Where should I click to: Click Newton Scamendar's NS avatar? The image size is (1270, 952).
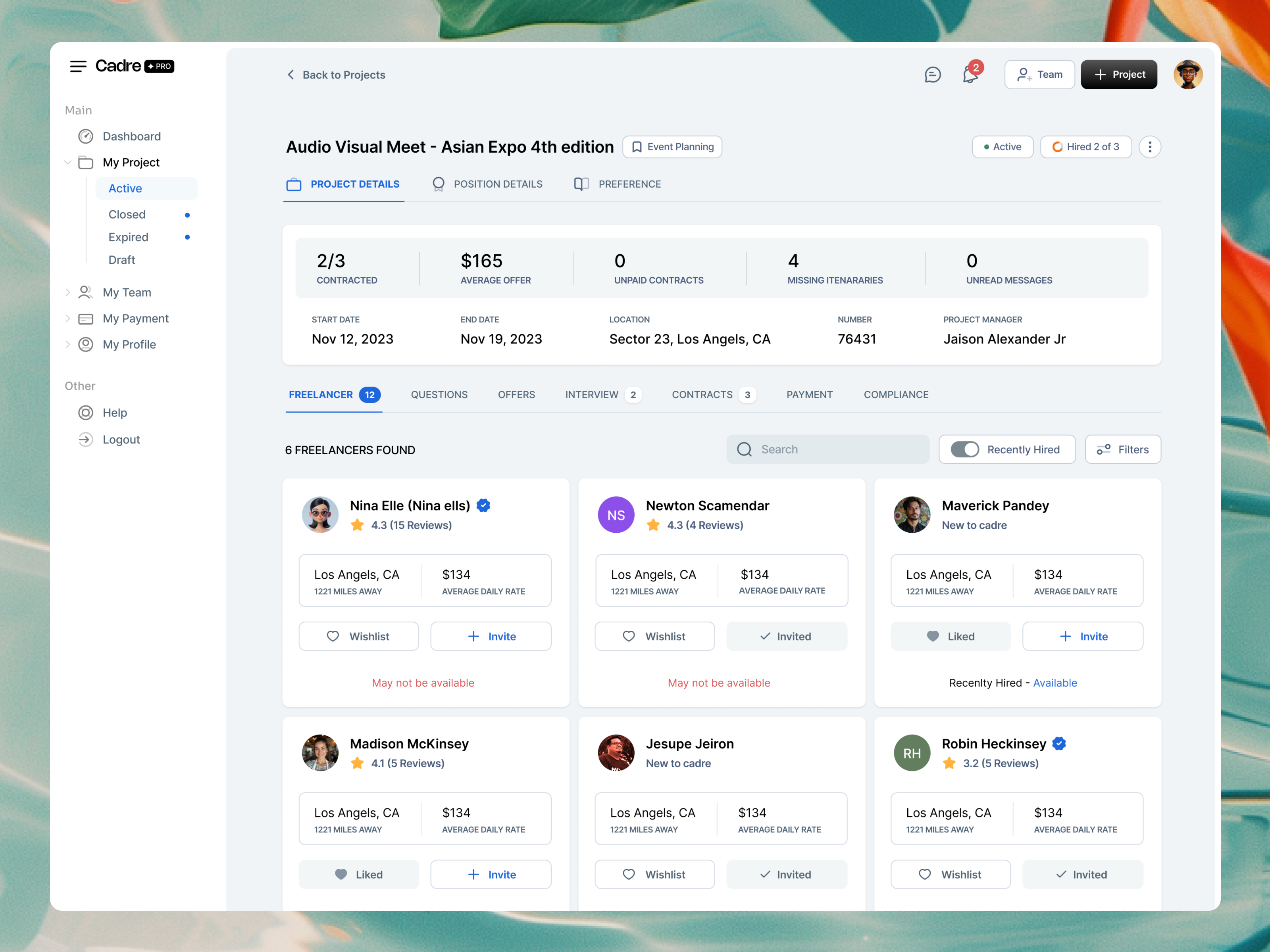tap(616, 515)
